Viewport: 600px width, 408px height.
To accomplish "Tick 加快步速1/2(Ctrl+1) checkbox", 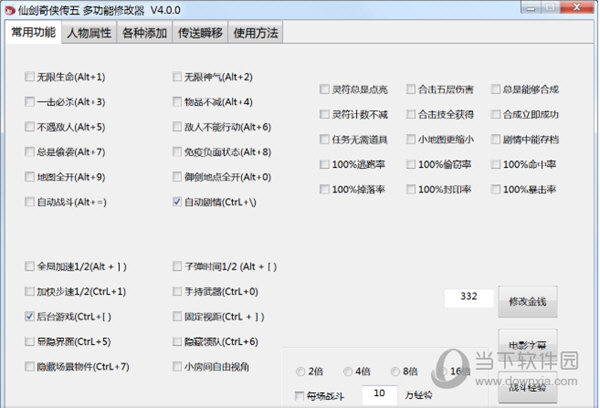I will (29, 291).
